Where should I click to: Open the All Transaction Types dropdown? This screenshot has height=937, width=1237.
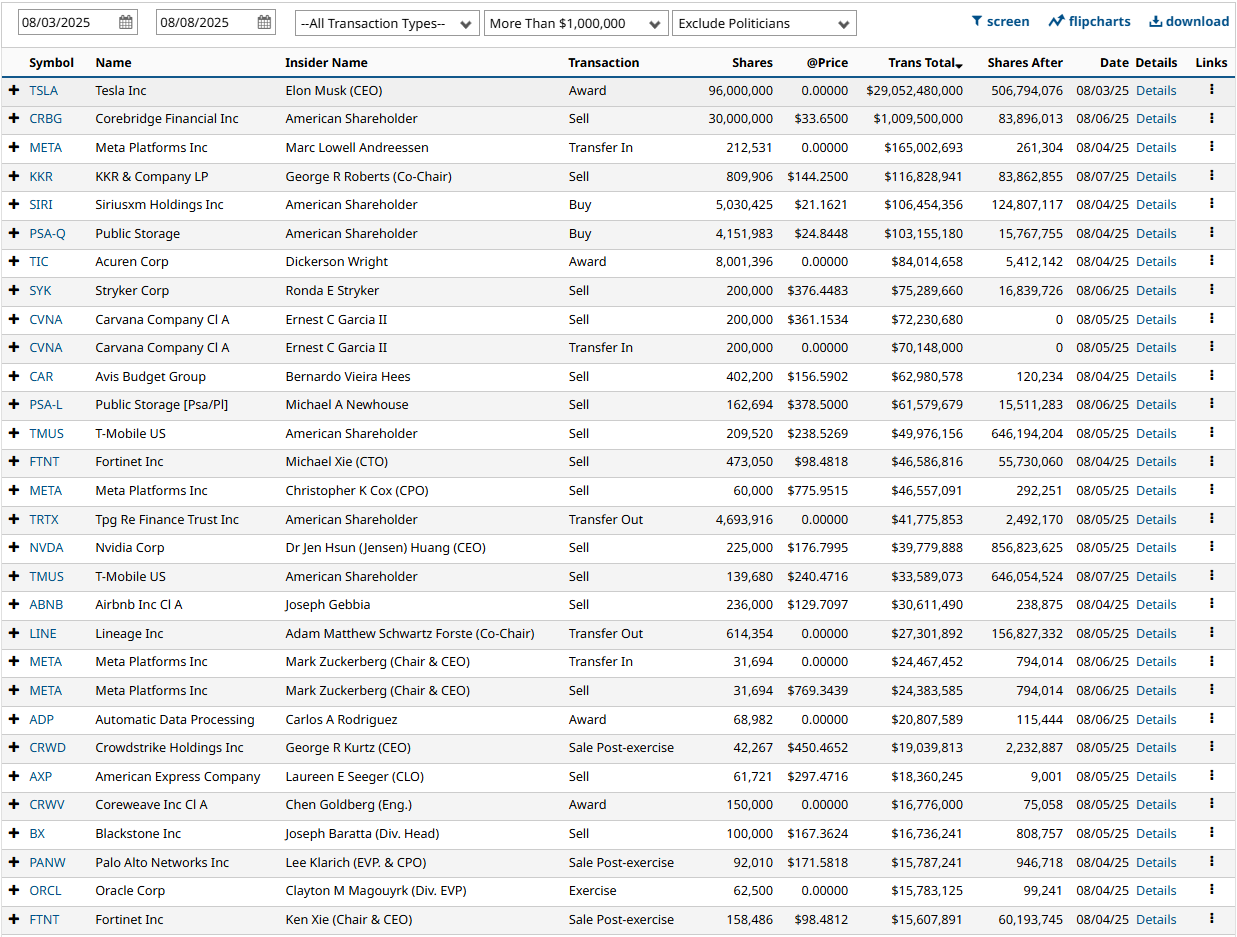pyautogui.click(x=387, y=23)
